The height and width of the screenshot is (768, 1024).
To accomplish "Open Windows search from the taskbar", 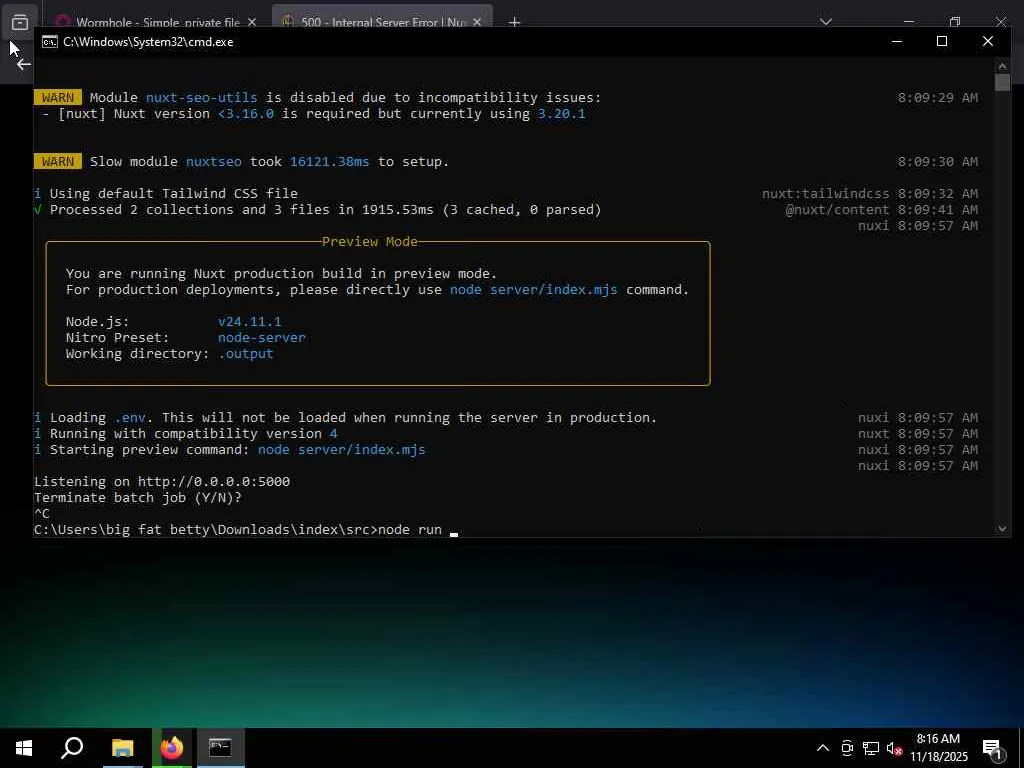I will click(72, 748).
